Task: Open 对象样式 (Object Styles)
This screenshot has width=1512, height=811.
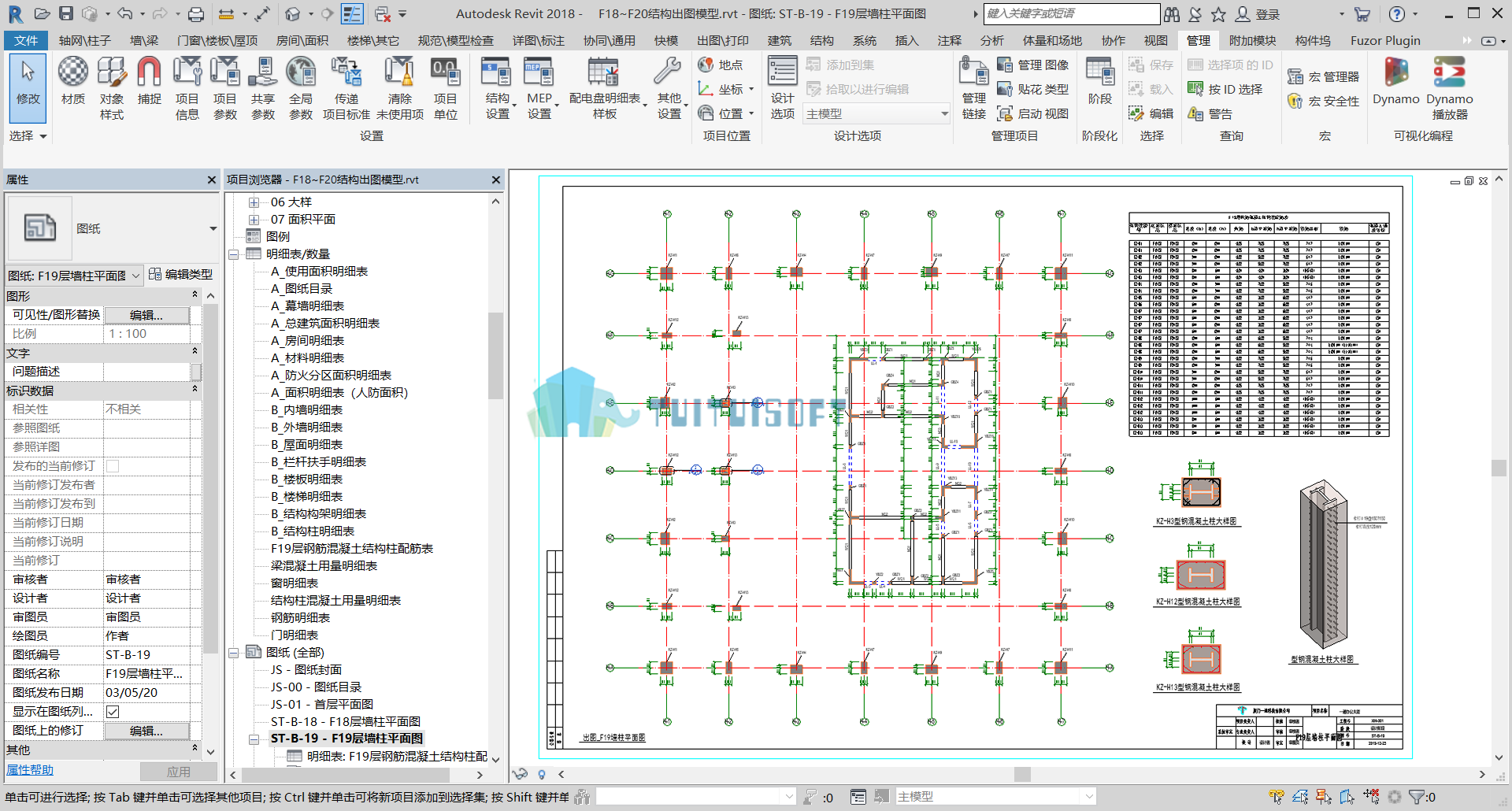Action: (x=111, y=88)
